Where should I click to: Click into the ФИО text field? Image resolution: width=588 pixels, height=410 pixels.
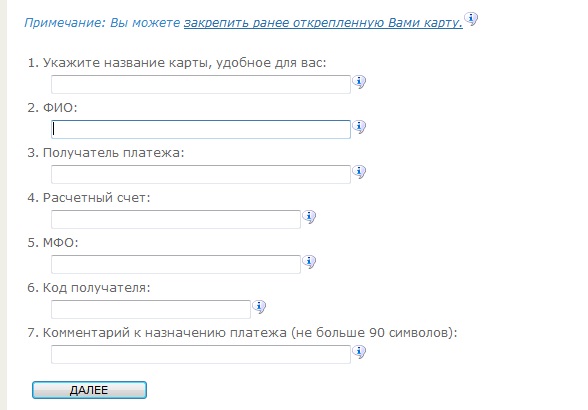[x=201, y=129]
